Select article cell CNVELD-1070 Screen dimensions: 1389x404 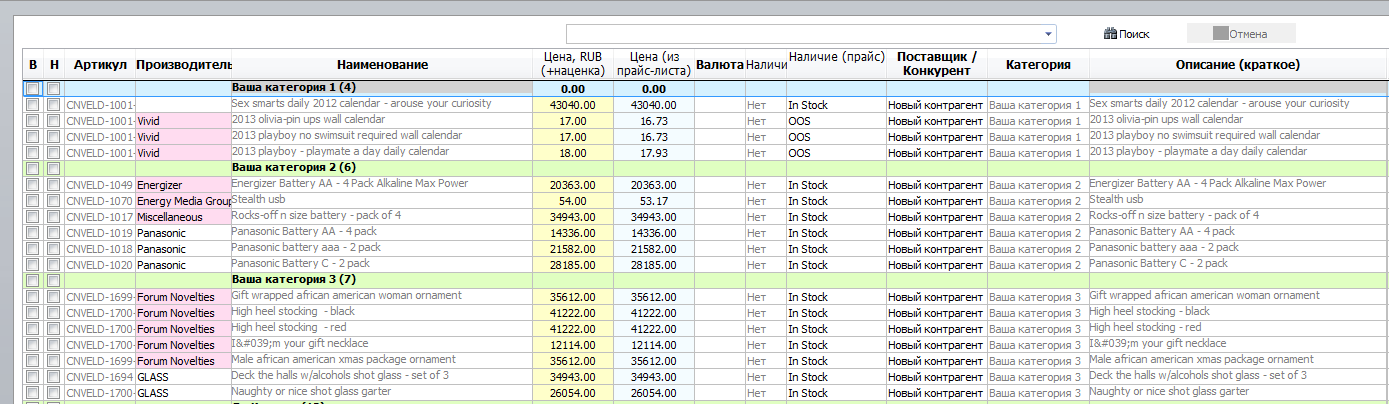click(x=99, y=201)
